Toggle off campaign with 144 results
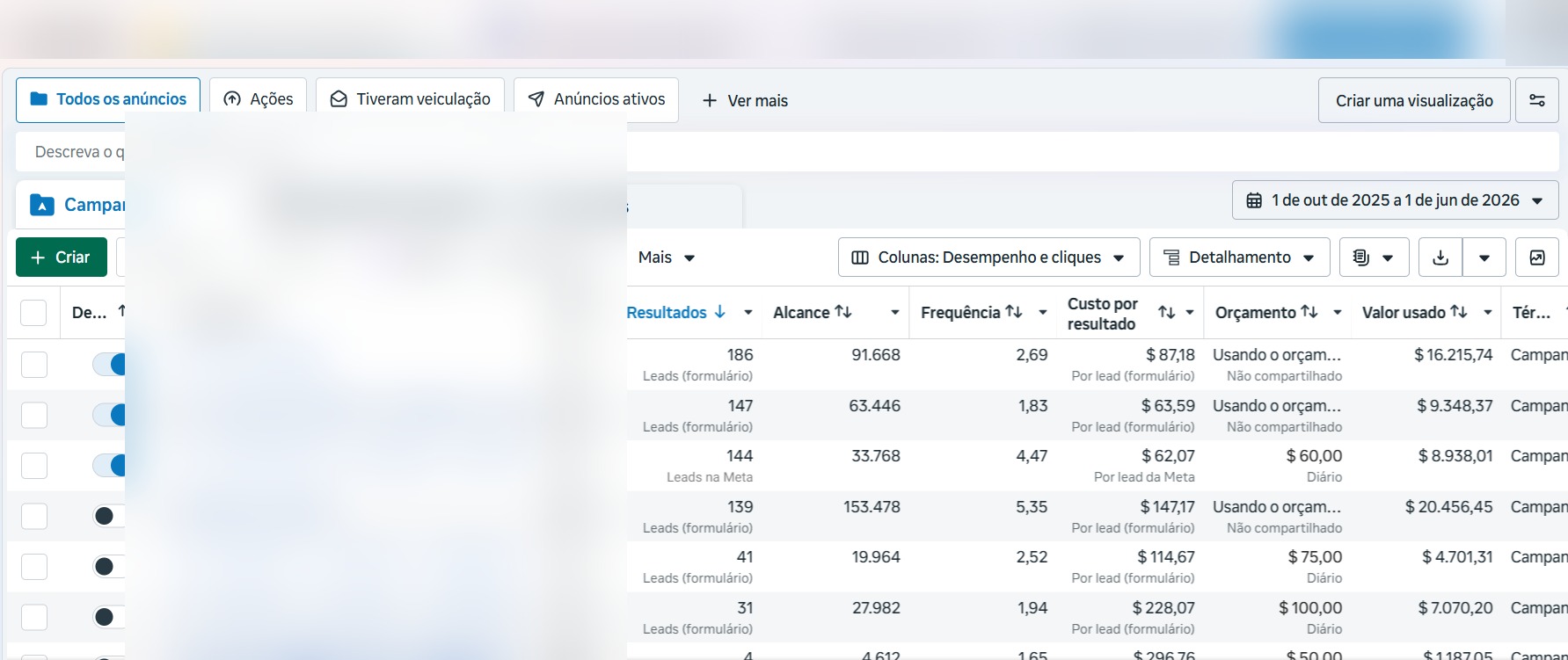Viewport: 1568px width, 660px height. pos(110,466)
